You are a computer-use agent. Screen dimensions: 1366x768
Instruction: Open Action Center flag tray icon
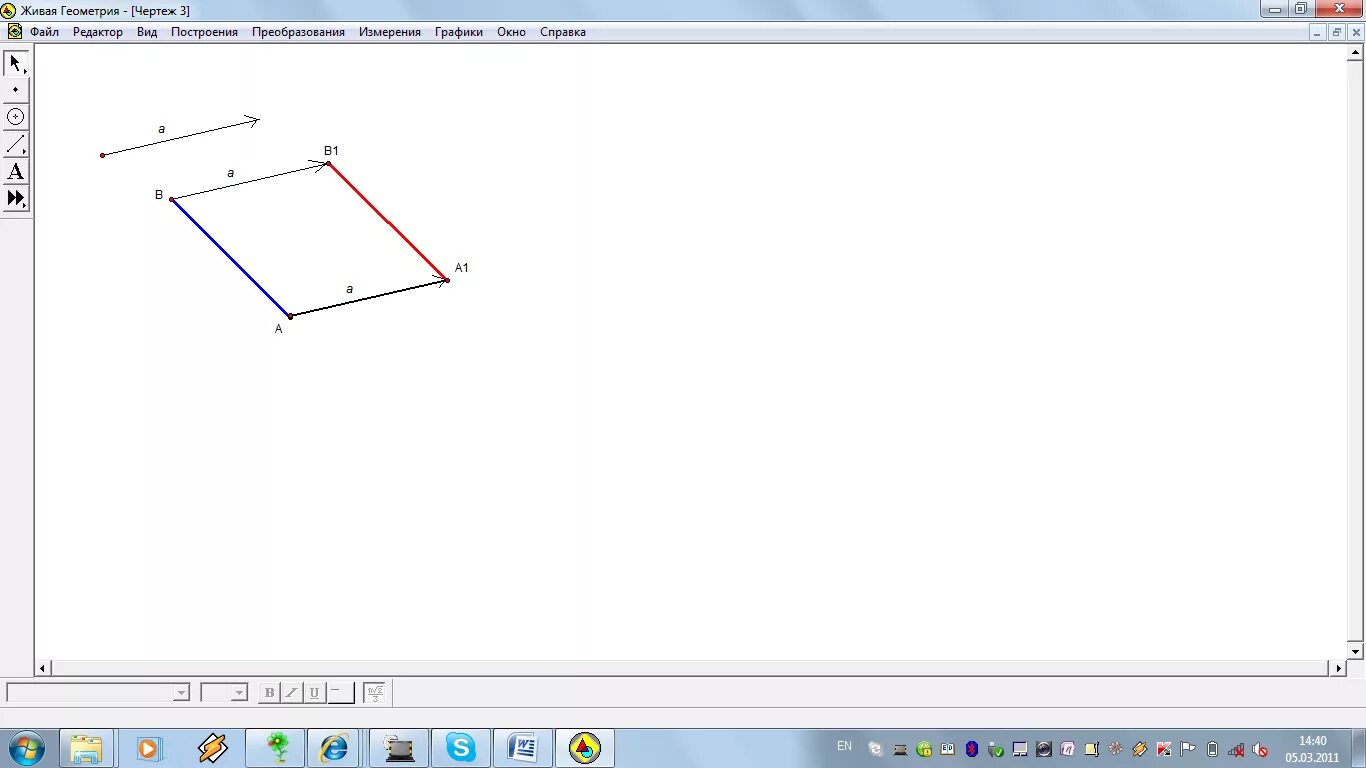(1188, 749)
